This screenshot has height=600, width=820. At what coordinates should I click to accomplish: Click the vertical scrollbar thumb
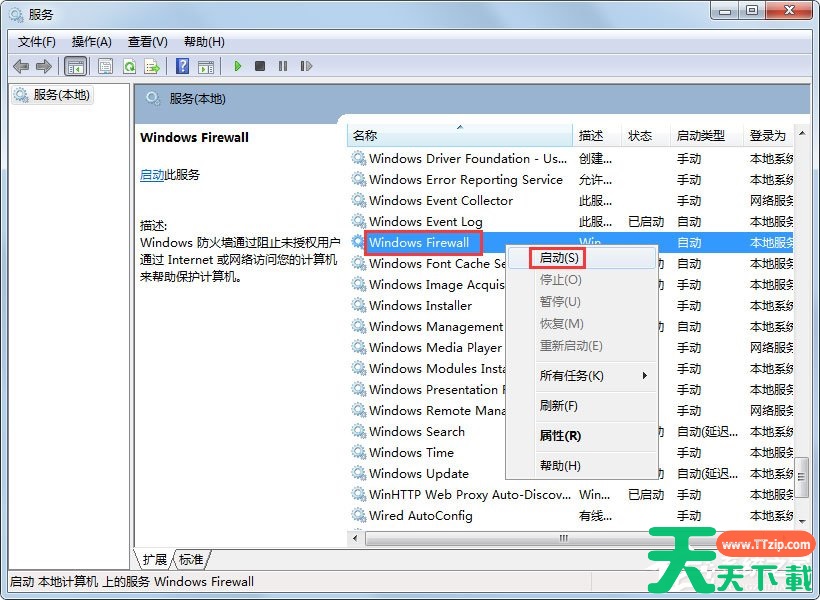(x=802, y=476)
